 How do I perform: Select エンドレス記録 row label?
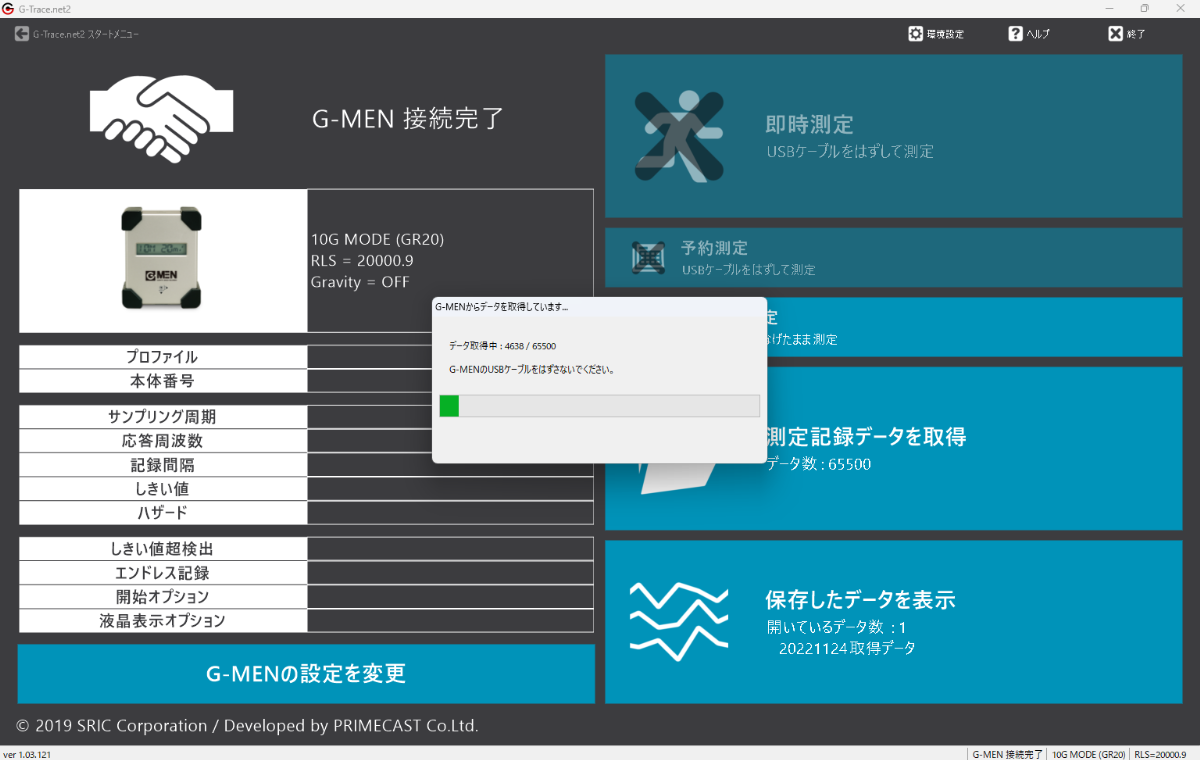tap(162, 573)
